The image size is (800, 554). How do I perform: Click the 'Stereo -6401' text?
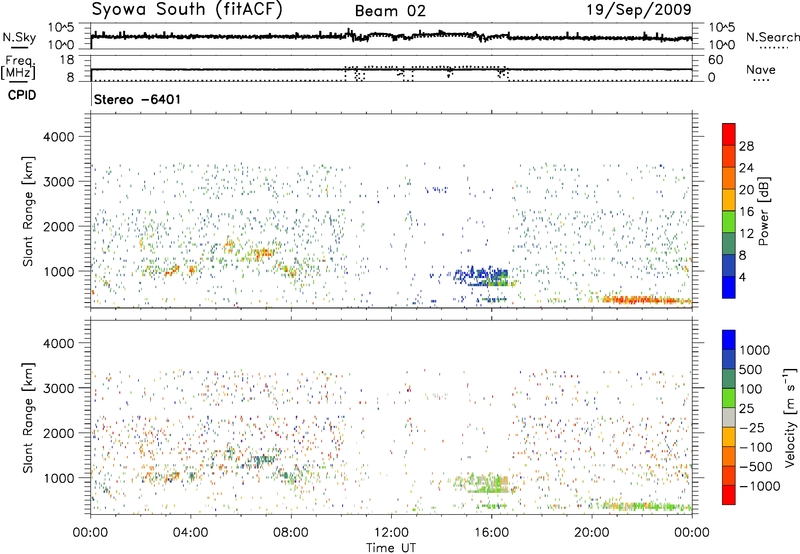(x=137, y=99)
